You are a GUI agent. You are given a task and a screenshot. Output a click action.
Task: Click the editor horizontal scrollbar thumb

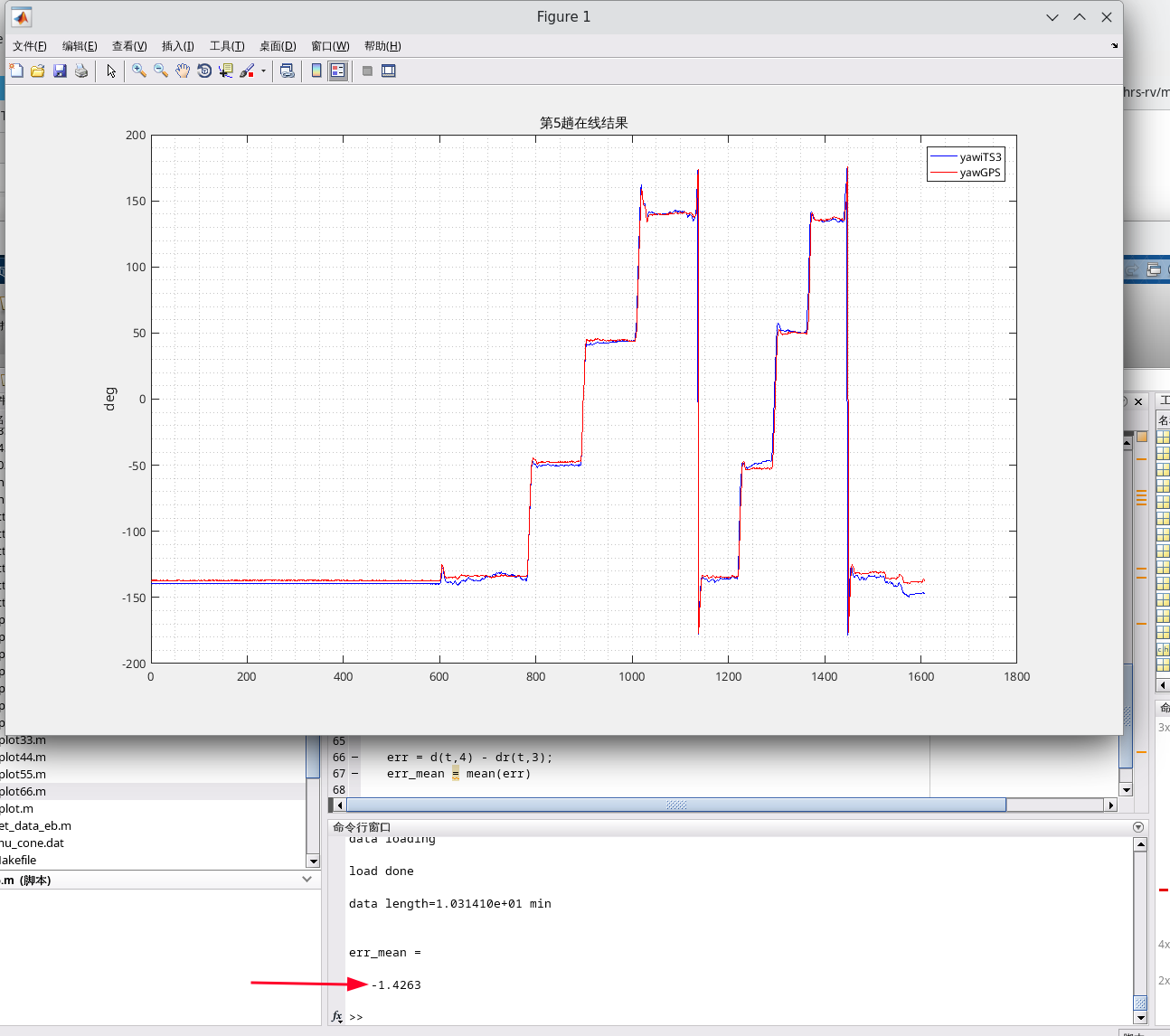point(676,805)
